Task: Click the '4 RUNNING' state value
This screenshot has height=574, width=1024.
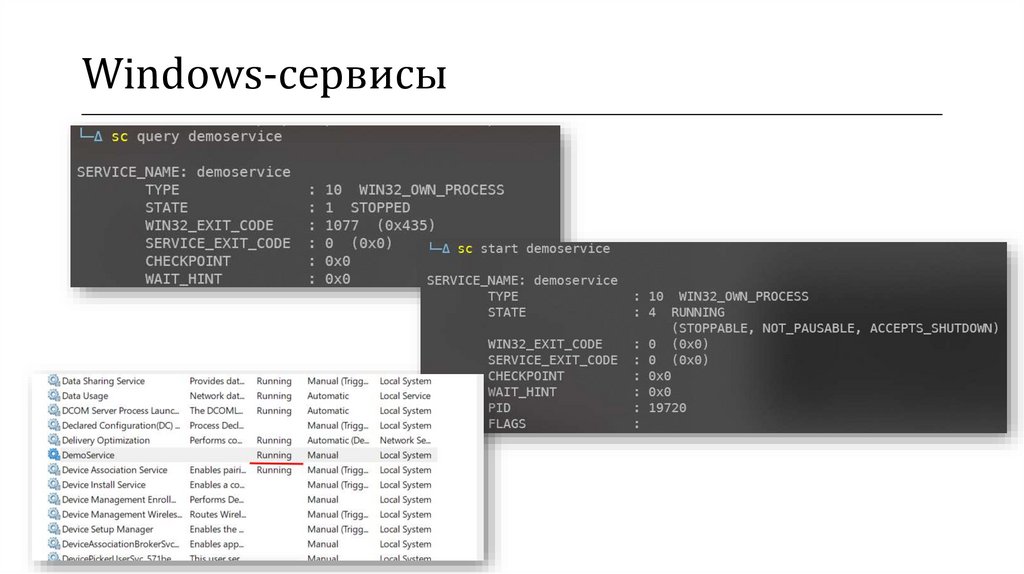Action: [x=686, y=312]
